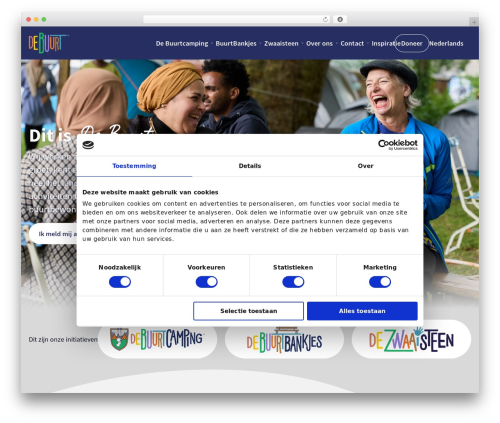500x423 pixels.
Task: Toggle the Noodzakelijk cookie switch
Action: click(120, 282)
